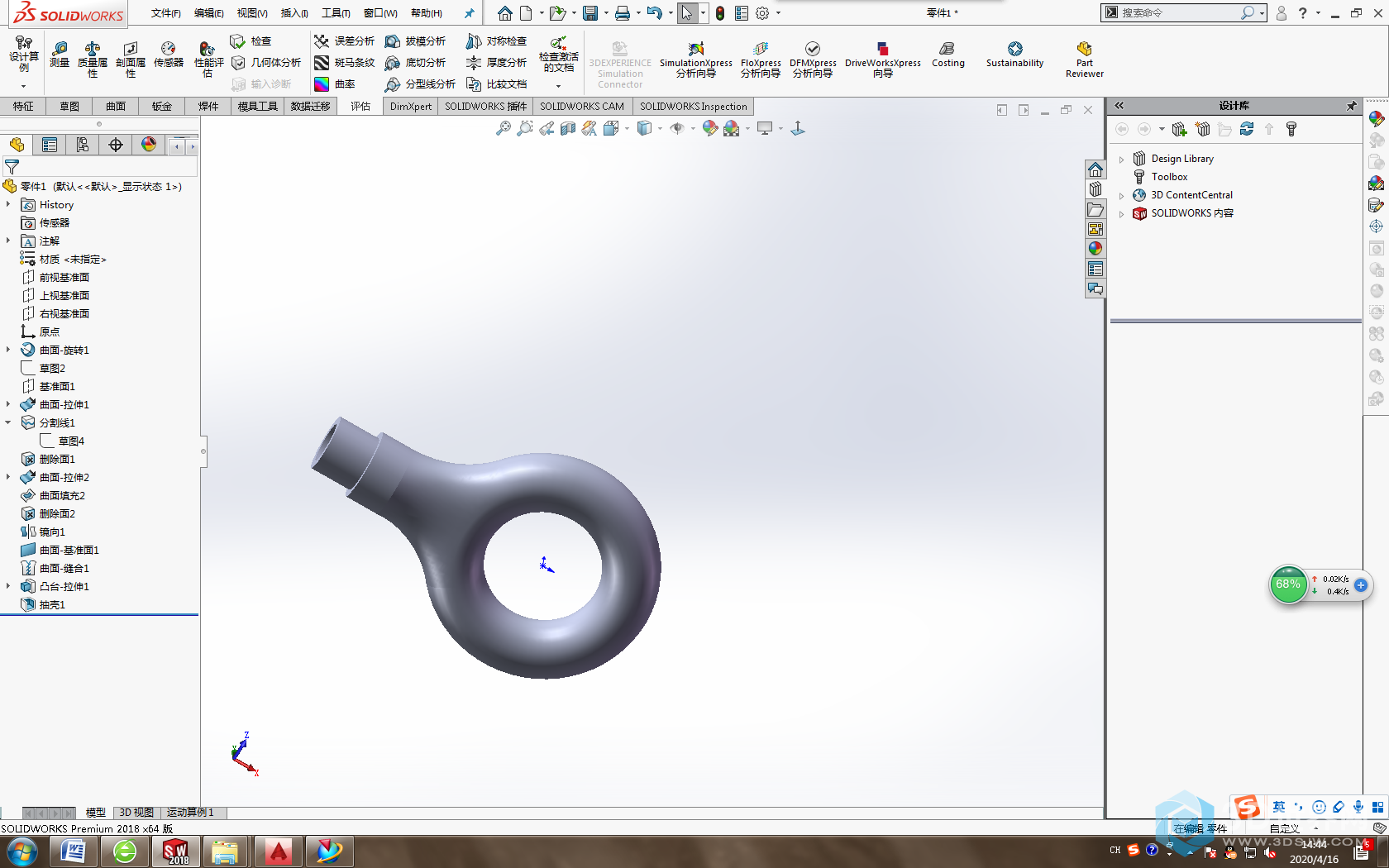Switch to the DimXpert tab

point(410,106)
